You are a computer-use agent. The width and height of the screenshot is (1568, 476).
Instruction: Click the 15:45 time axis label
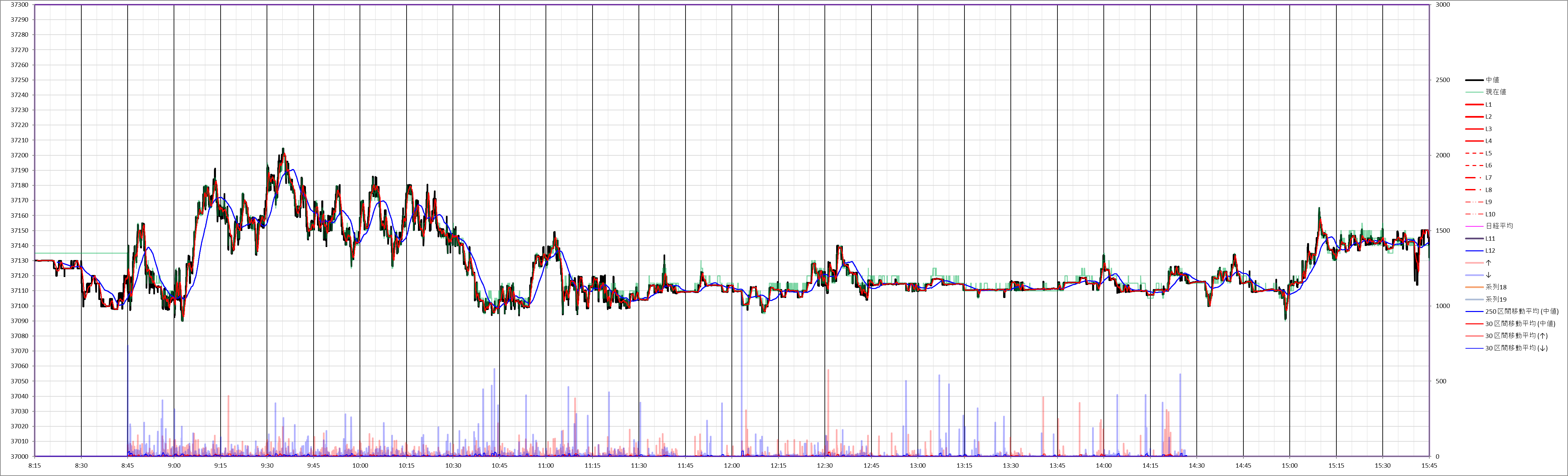point(1429,466)
